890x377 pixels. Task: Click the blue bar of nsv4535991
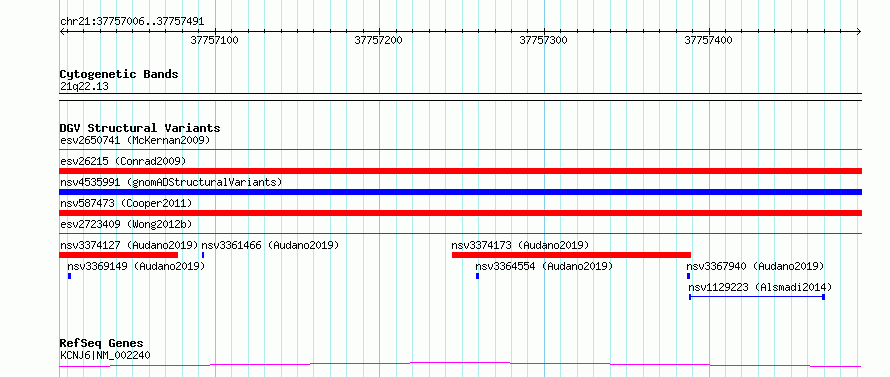460,192
